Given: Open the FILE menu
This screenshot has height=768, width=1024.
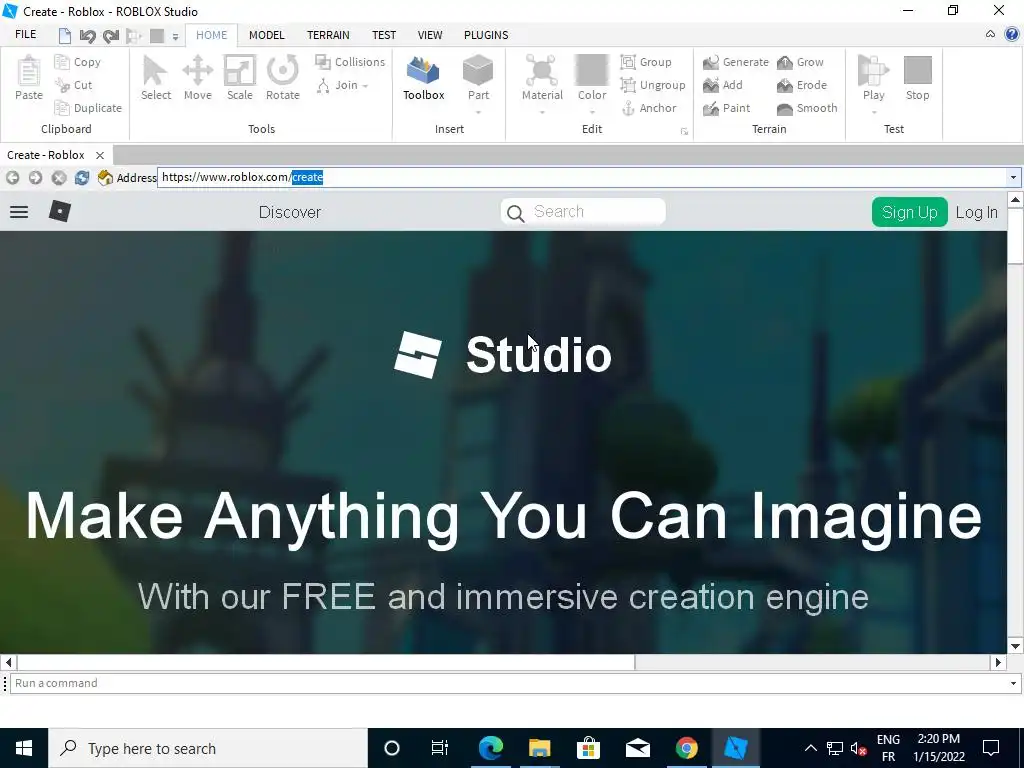Looking at the screenshot, I should point(25,35).
